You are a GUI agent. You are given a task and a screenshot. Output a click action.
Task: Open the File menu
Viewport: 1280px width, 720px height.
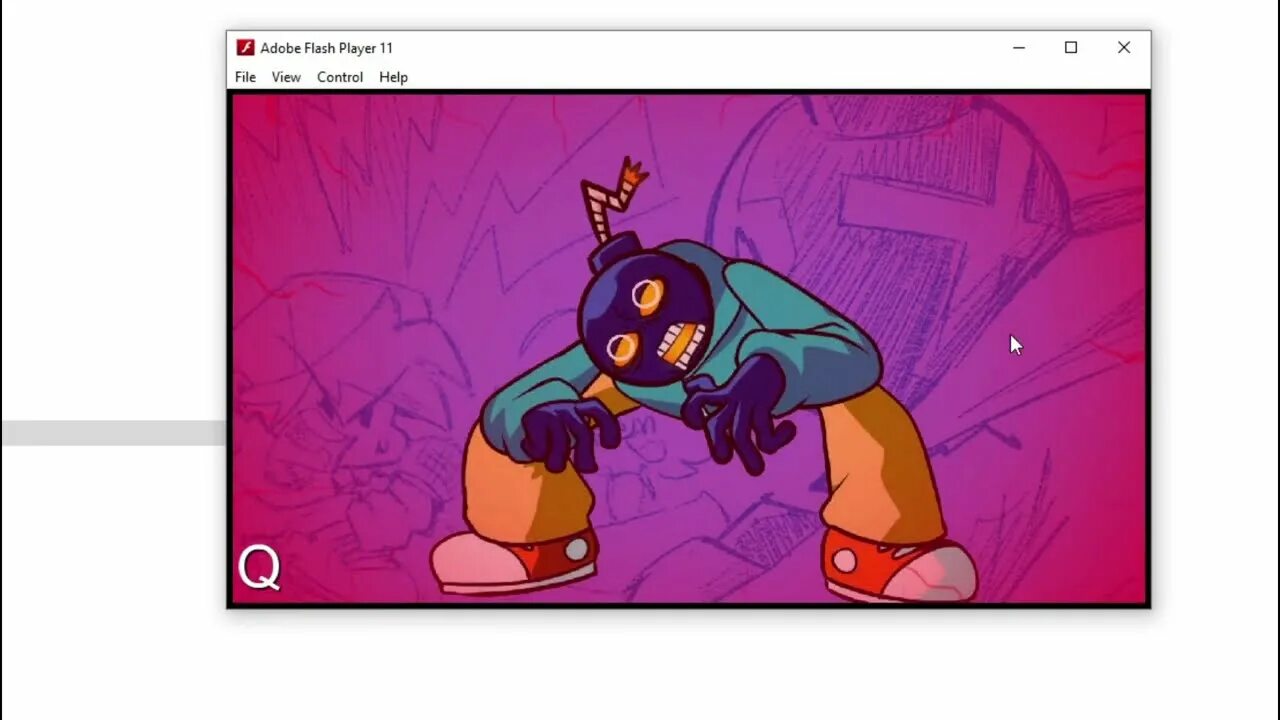coord(245,77)
